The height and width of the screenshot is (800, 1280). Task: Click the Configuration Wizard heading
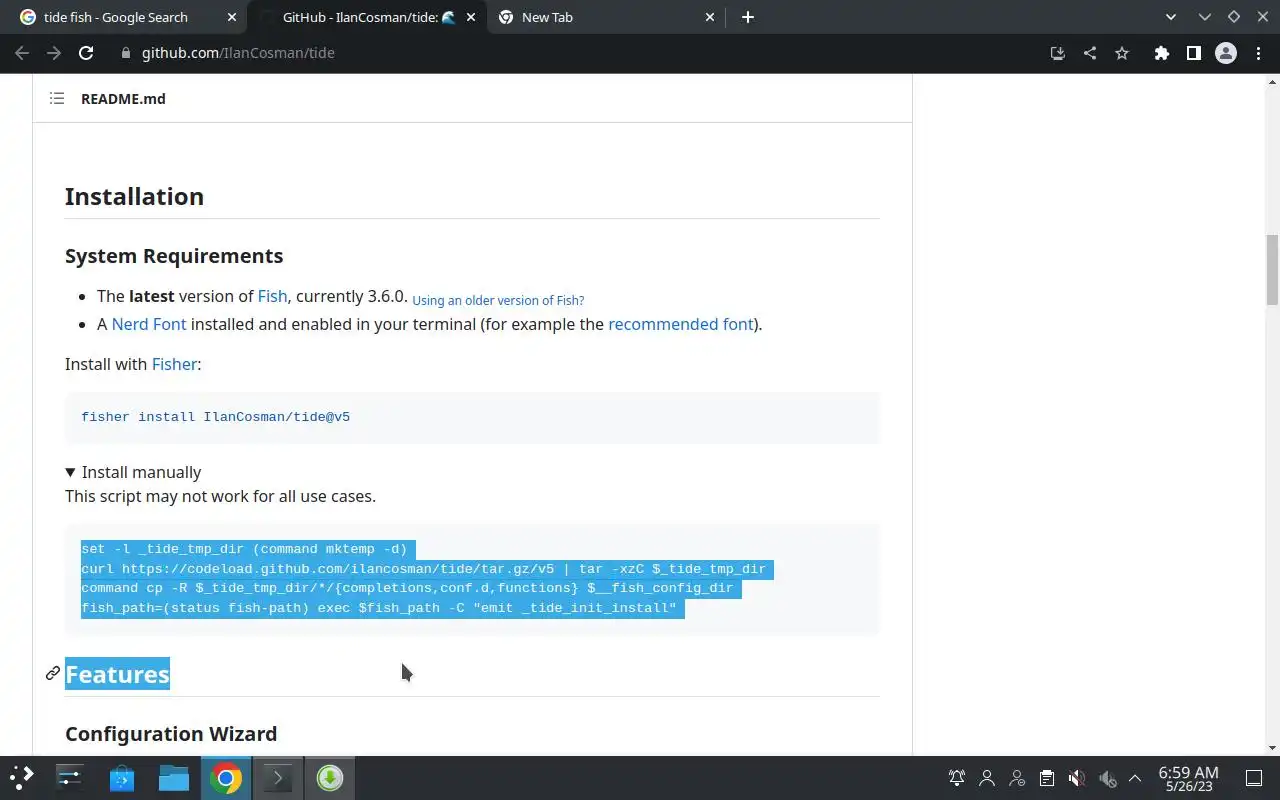click(171, 734)
